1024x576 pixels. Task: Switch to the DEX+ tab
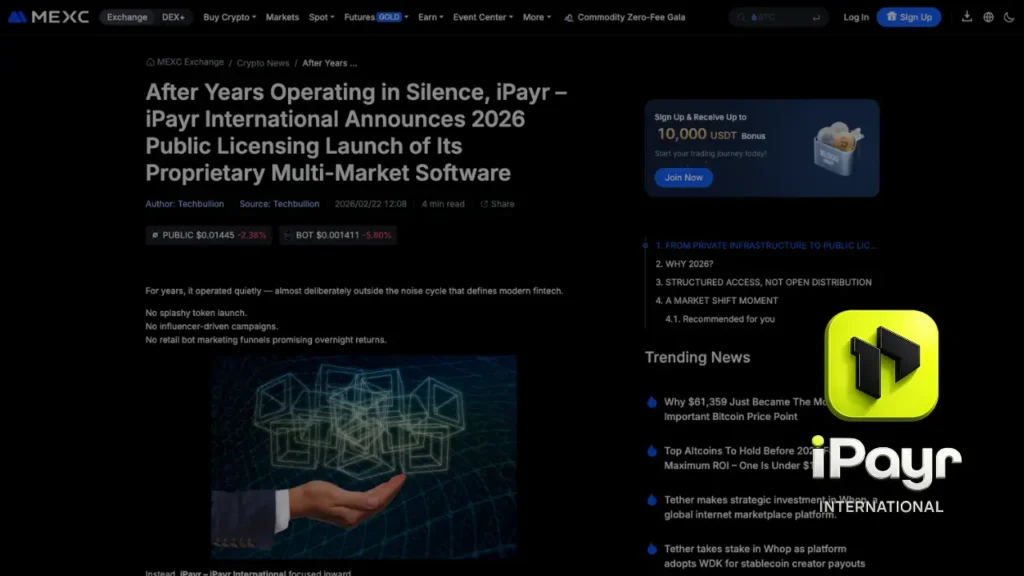tap(173, 17)
